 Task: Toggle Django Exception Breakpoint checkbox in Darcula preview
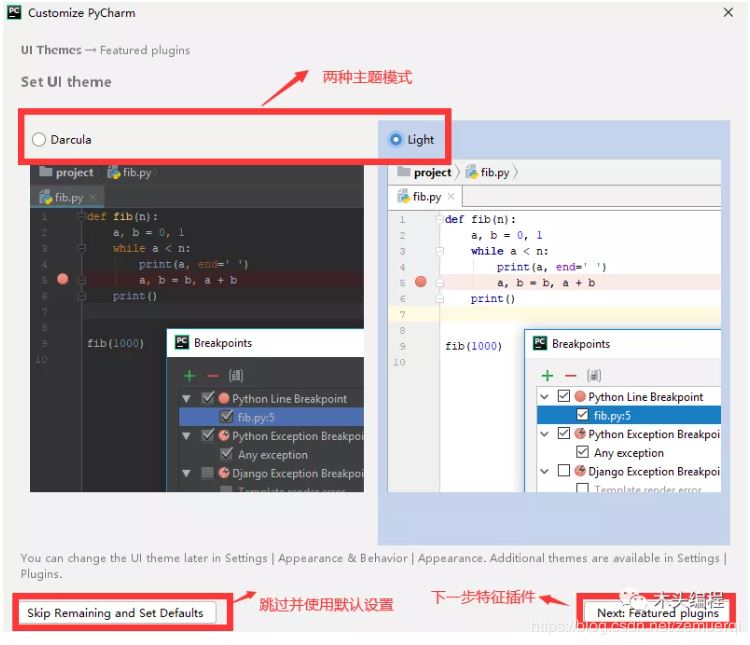coord(208,473)
